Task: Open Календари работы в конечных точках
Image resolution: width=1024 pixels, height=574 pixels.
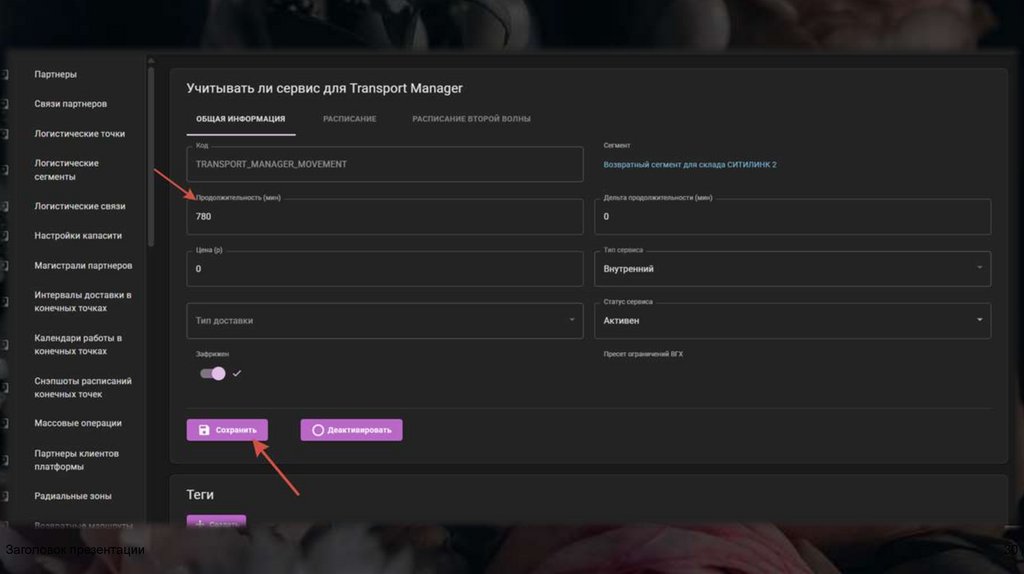Action: point(78,345)
